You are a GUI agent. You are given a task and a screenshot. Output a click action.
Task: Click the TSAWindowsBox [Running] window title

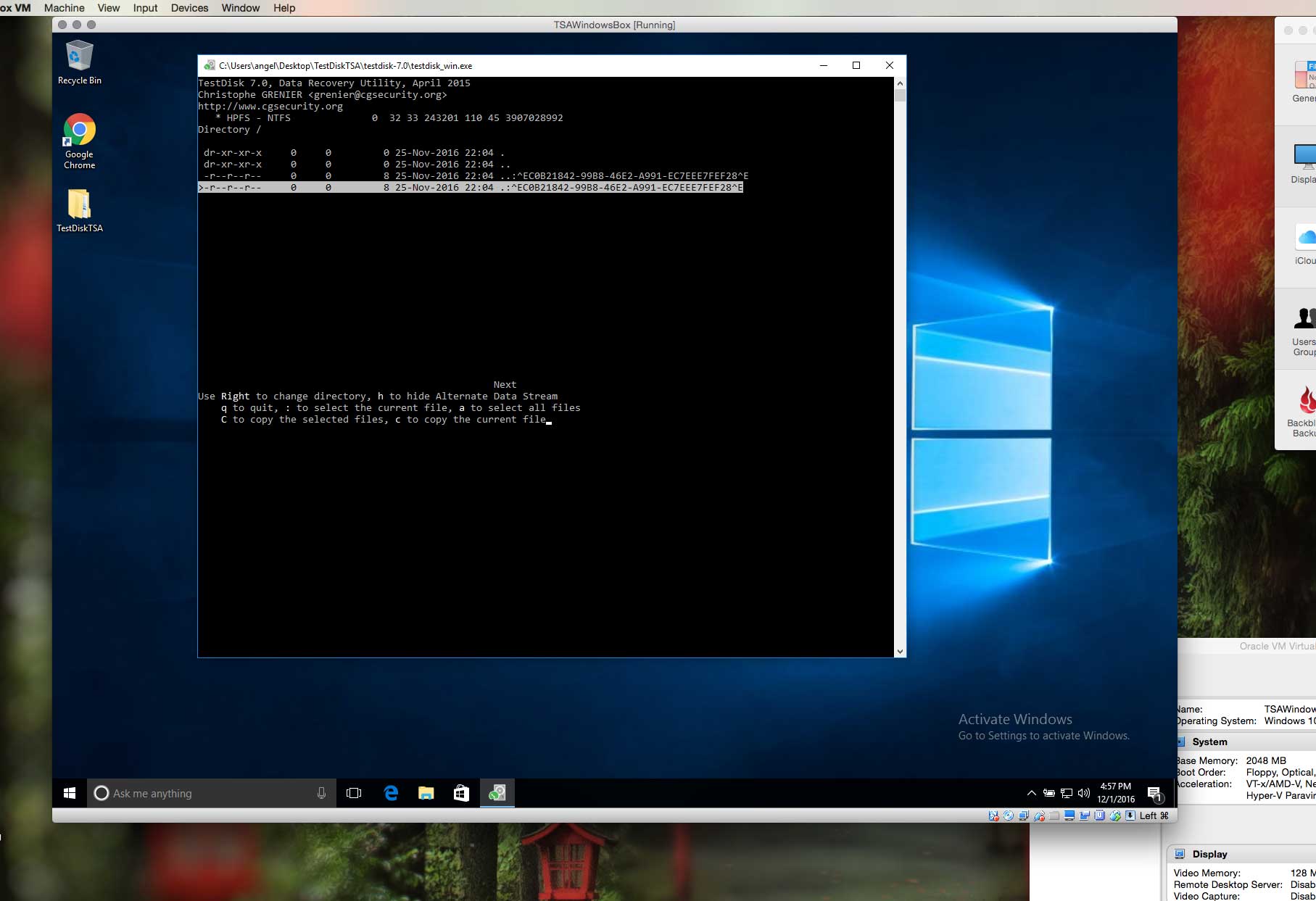point(614,25)
